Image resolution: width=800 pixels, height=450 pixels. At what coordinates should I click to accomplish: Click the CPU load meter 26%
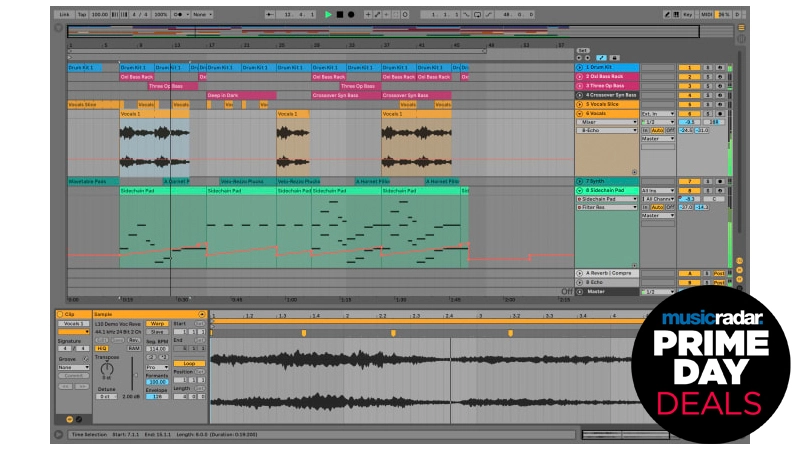coord(723,15)
